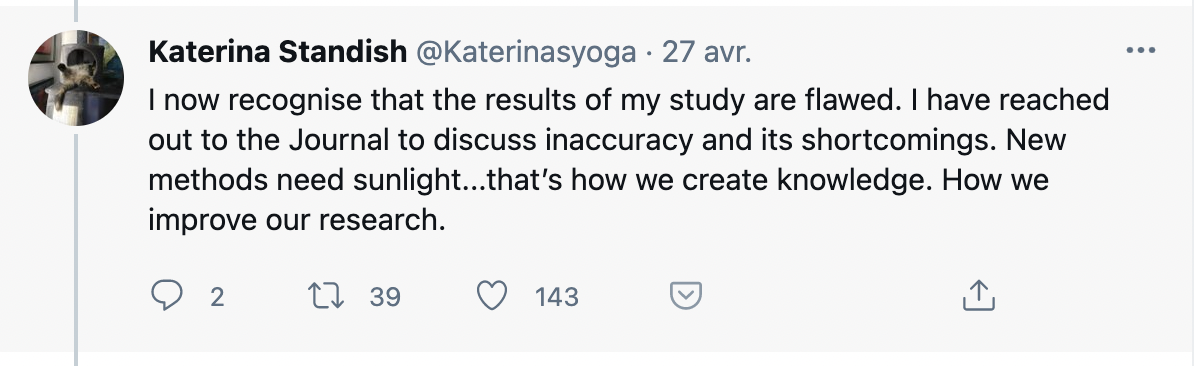Open the reply speech bubble icon
This screenshot has height=366, width=1194.
click(x=166, y=295)
